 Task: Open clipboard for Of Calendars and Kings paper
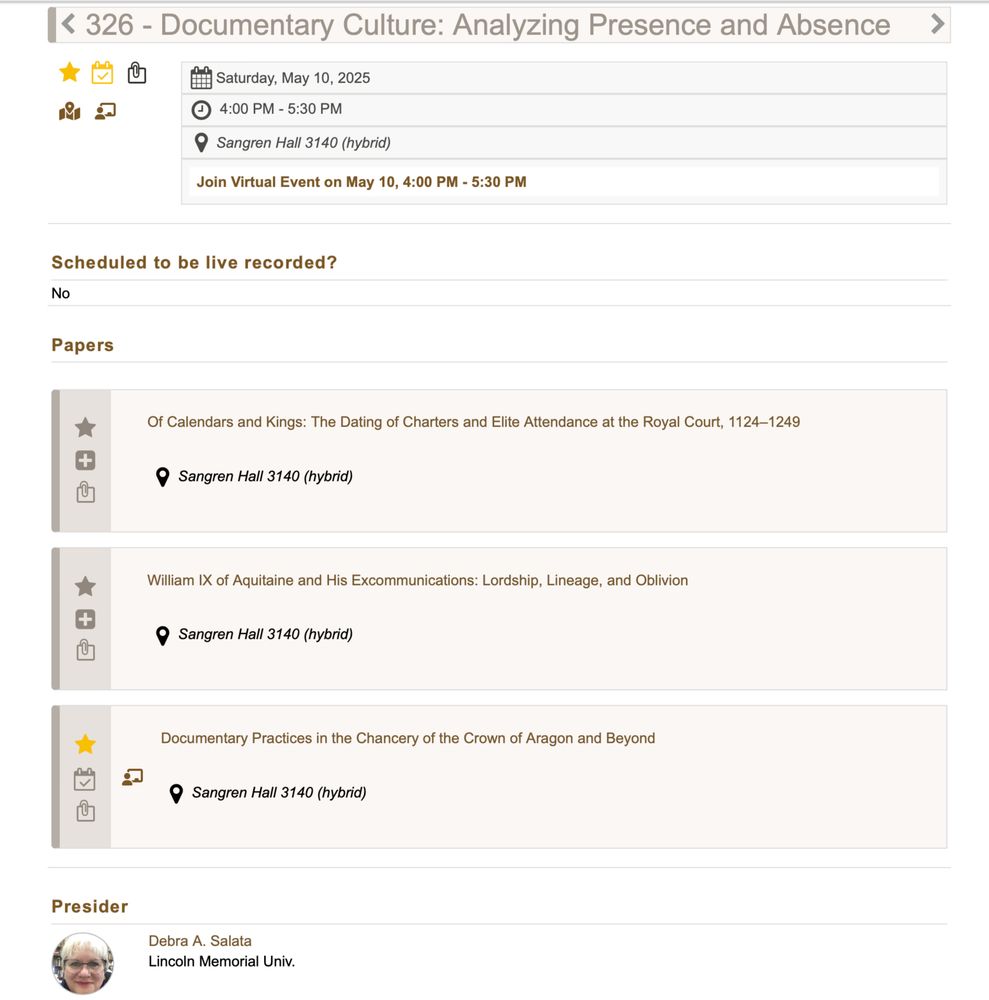[85, 492]
